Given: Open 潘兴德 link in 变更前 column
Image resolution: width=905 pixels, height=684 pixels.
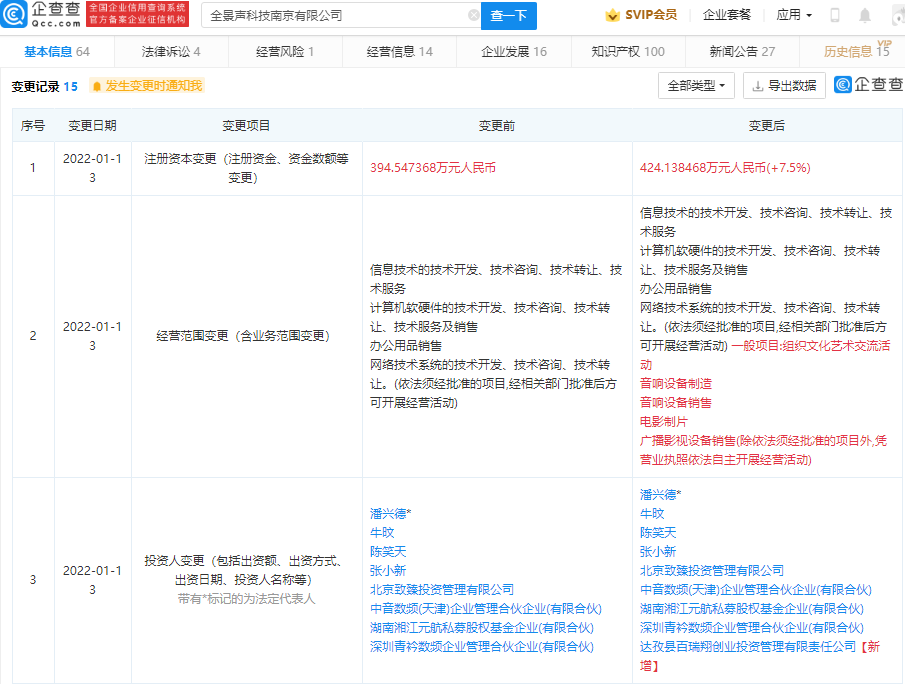Looking at the screenshot, I should (x=388, y=514).
